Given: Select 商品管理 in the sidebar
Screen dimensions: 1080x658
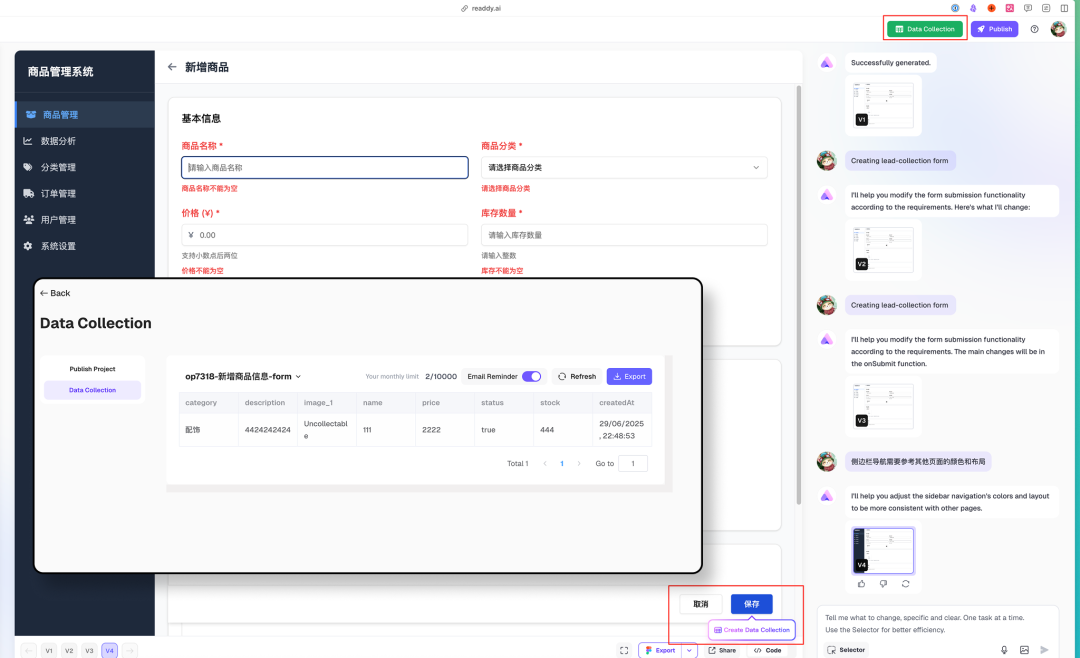Looking at the screenshot, I should [85, 114].
